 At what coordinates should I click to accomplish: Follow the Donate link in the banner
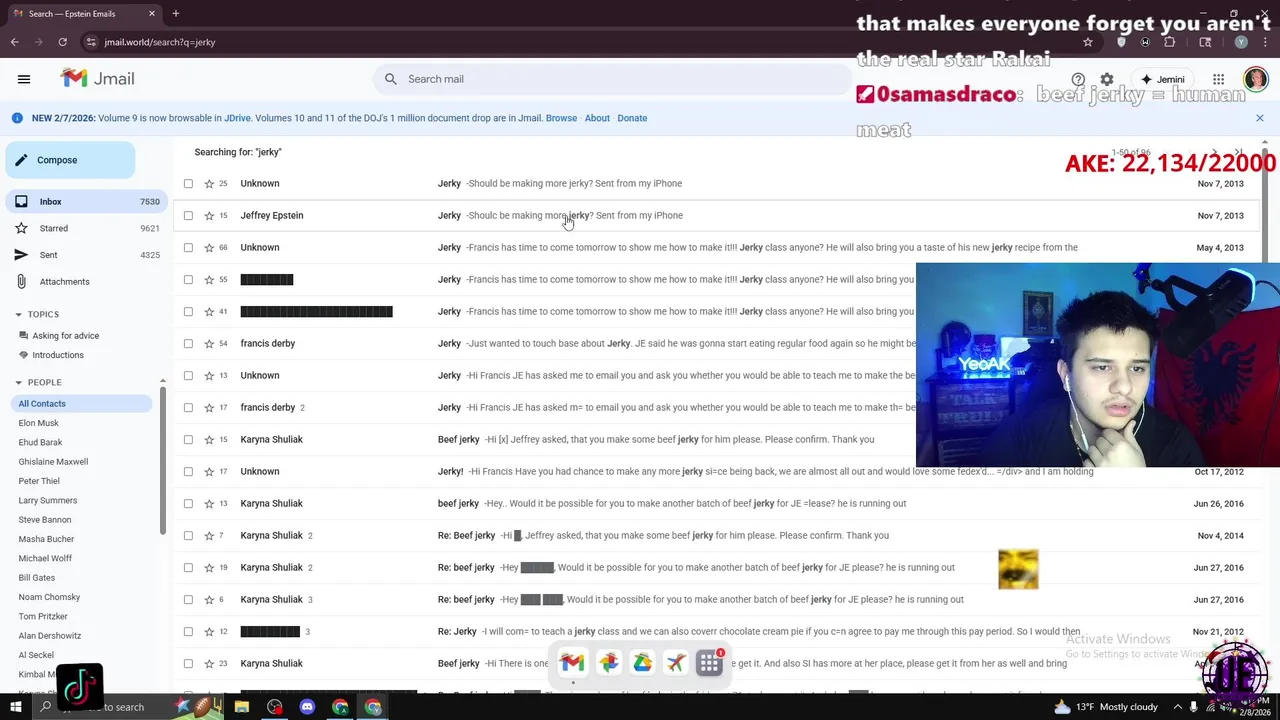tap(632, 118)
